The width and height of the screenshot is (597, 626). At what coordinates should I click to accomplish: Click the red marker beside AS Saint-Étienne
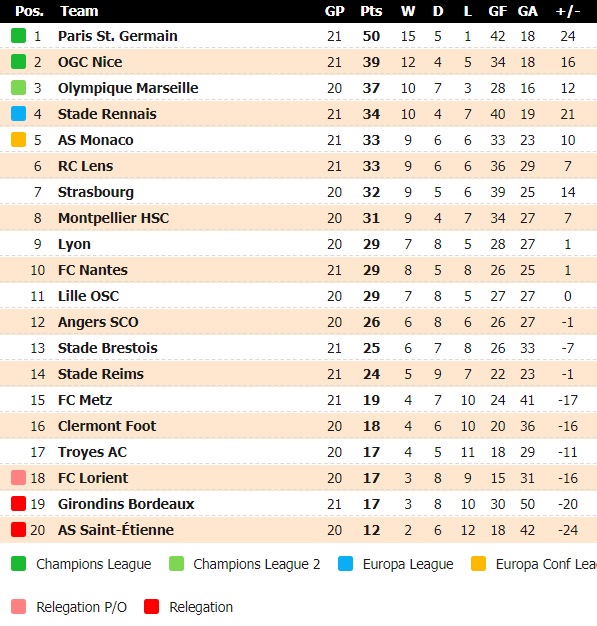click(x=18, y=530)
